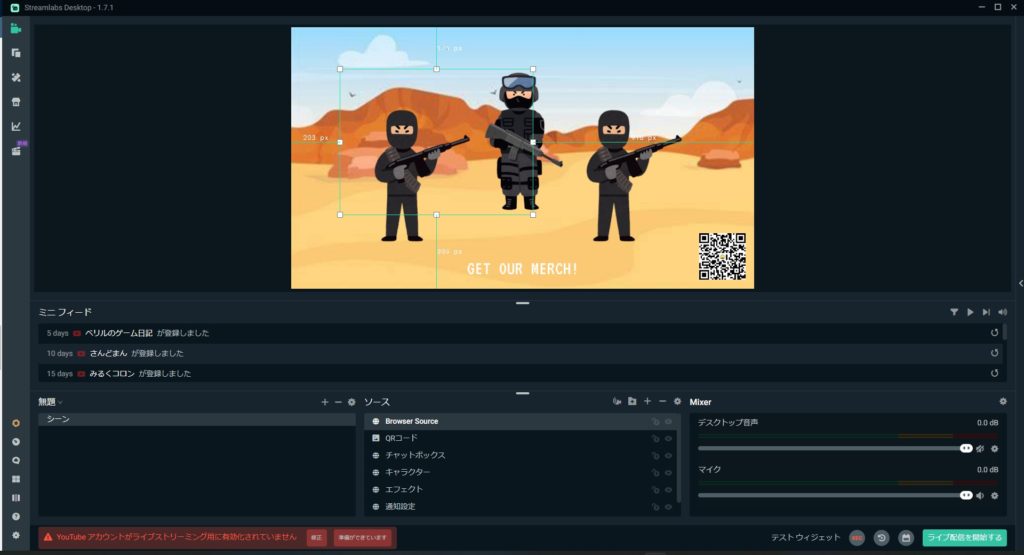
Task: Open settings gear for デスクトップ音声
Action: click(x=994, y=449)
